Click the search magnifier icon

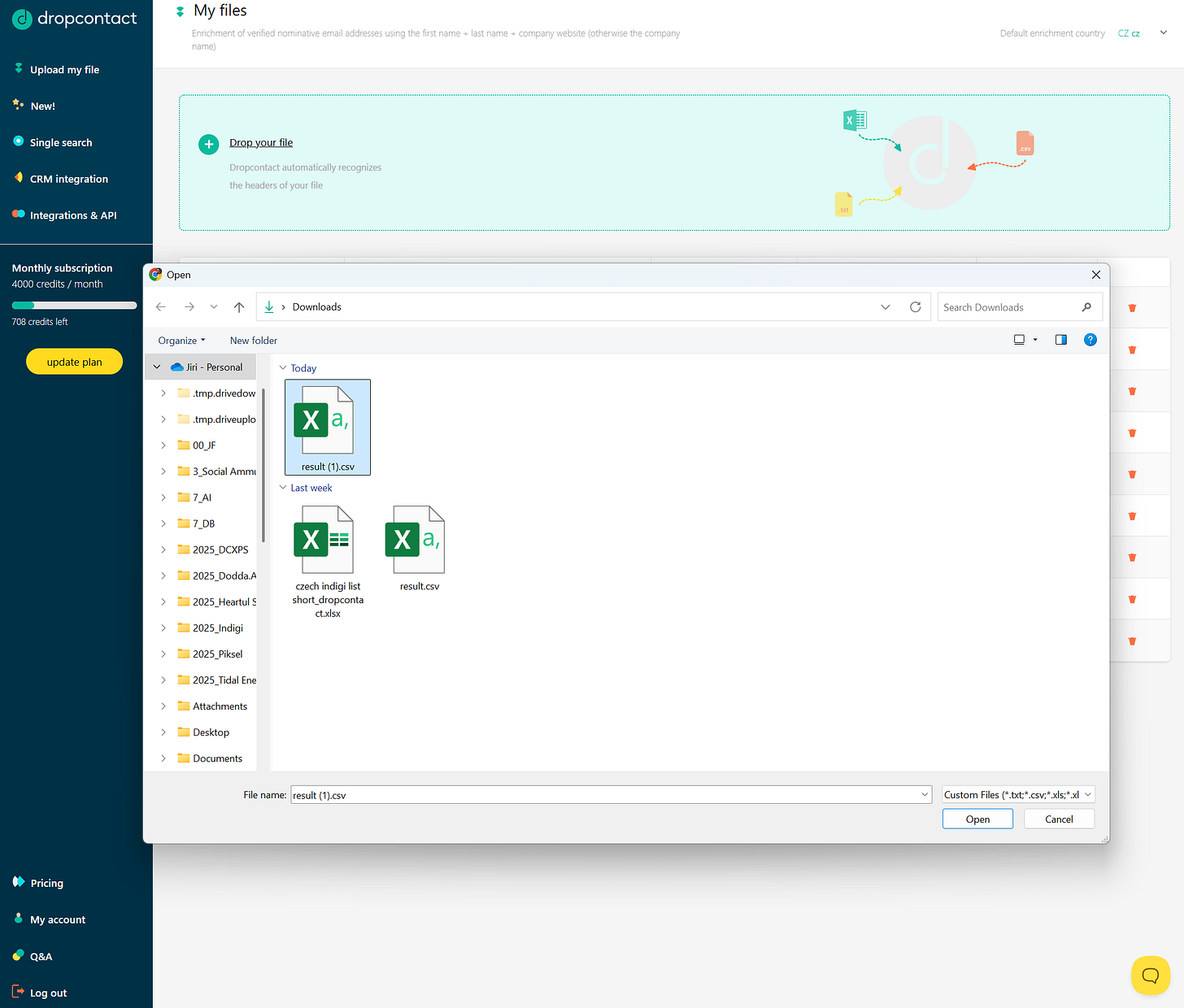pyautogui.click(x=1086, y=306)
